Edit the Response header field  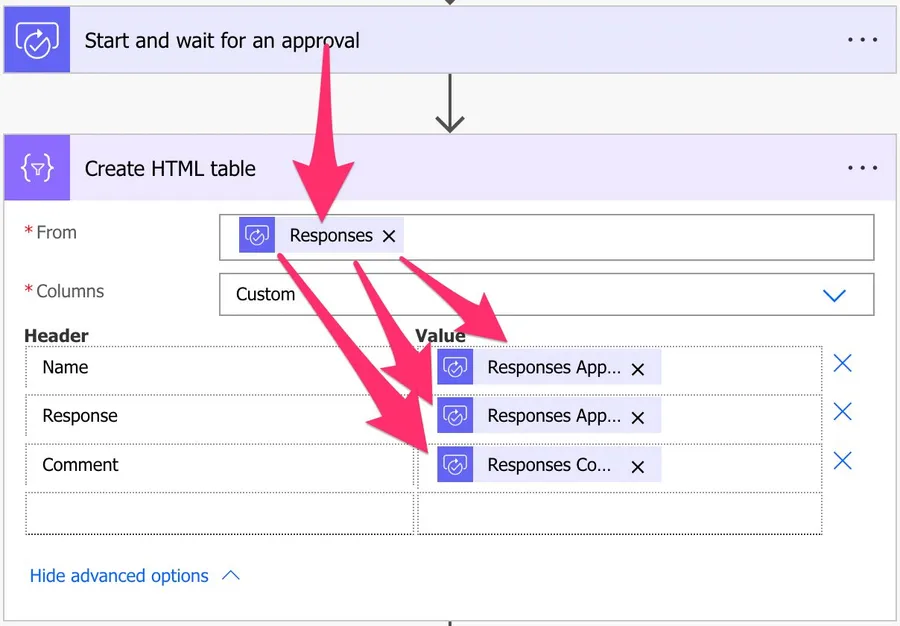[220, 417]
